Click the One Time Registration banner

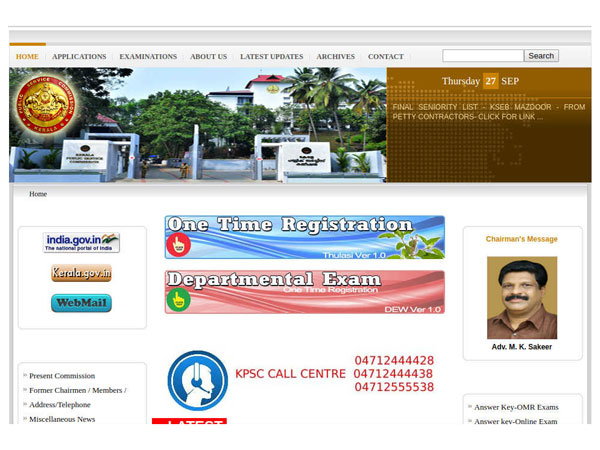(304, 237)
